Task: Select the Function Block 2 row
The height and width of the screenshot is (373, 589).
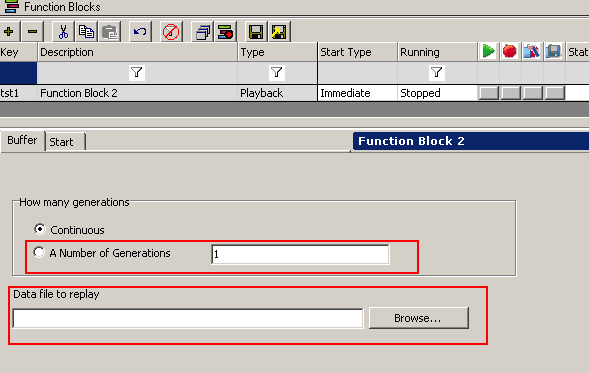Action: [x=294, y=93]
